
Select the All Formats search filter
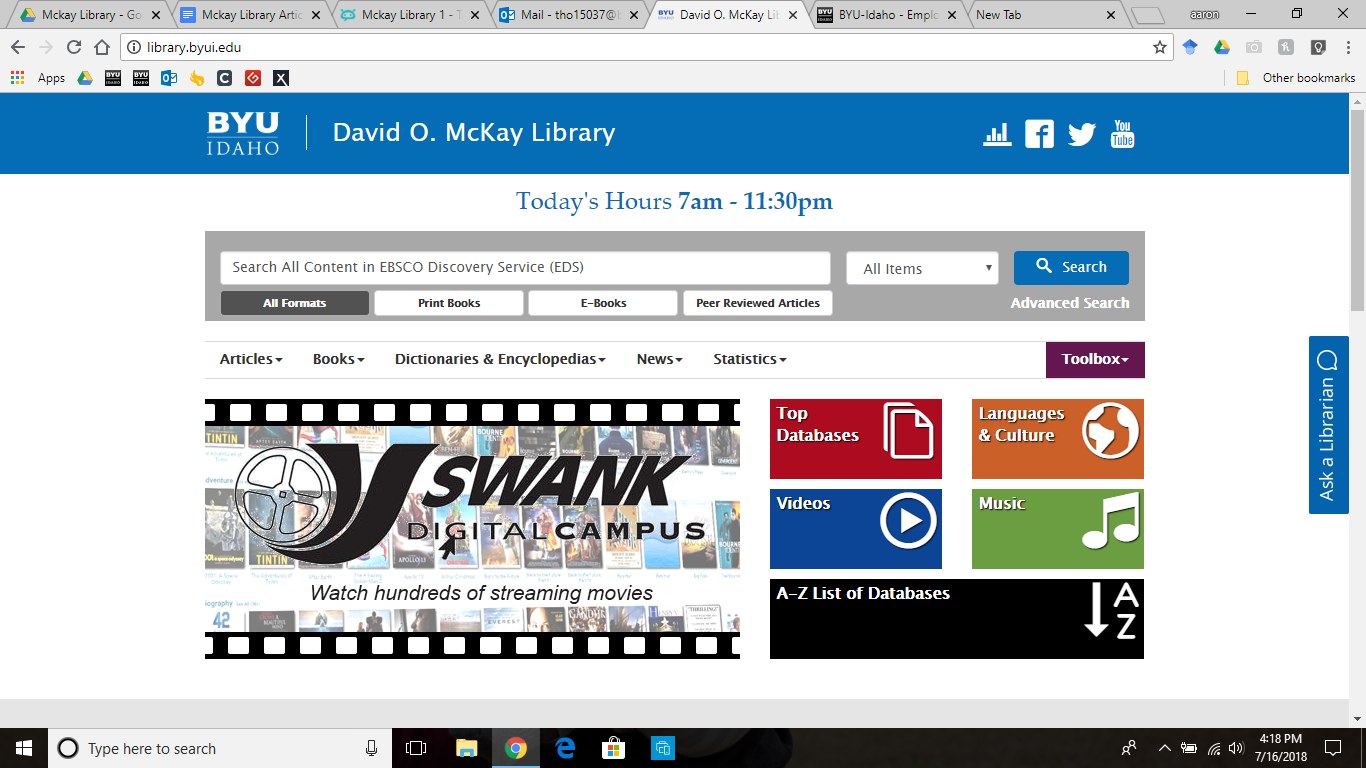point(295,303)
